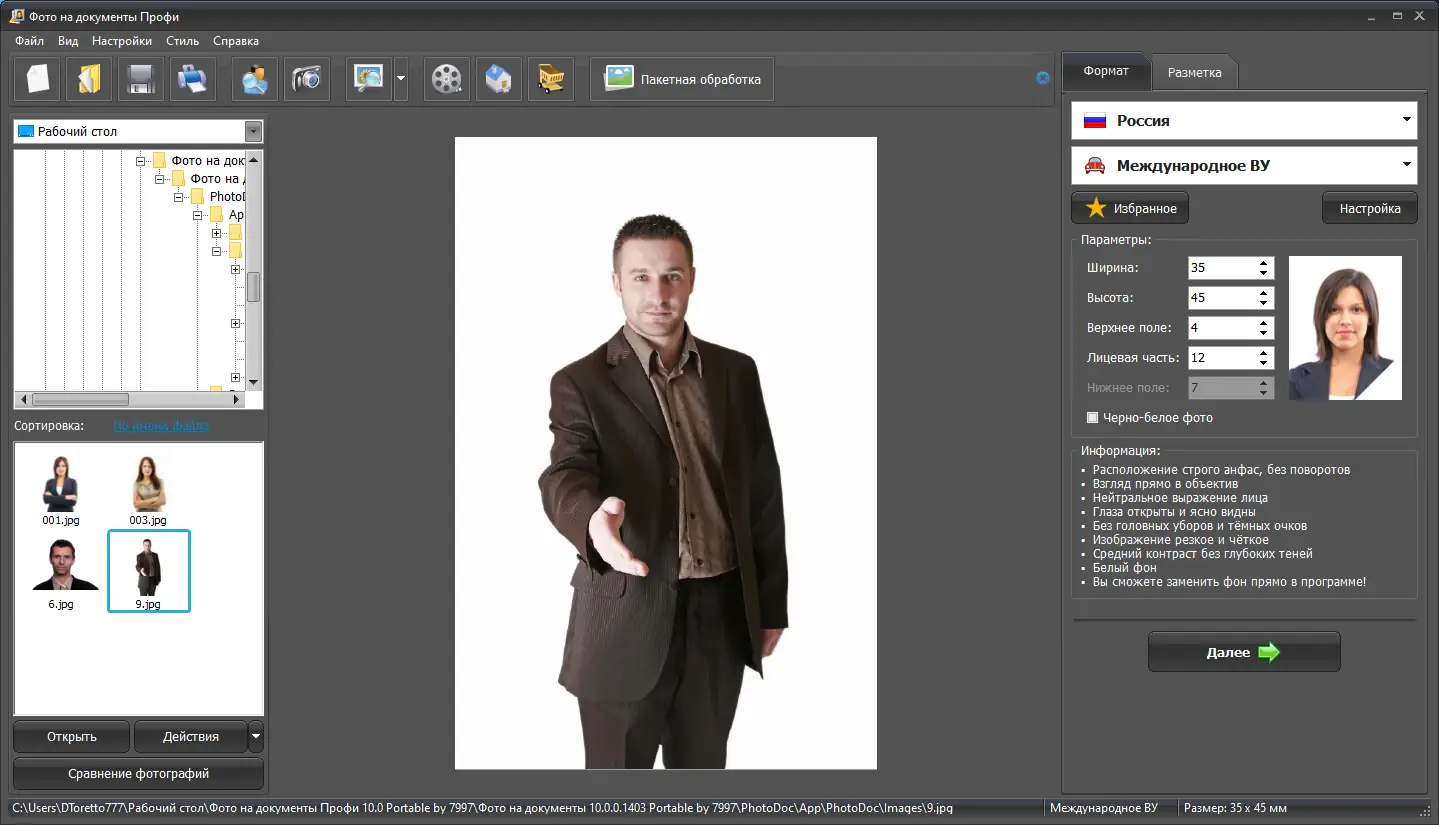The width and height of the screenshot is (1439, 825).
Task: Decrease the Лицевая часть value
Action: coord(1264,363)
